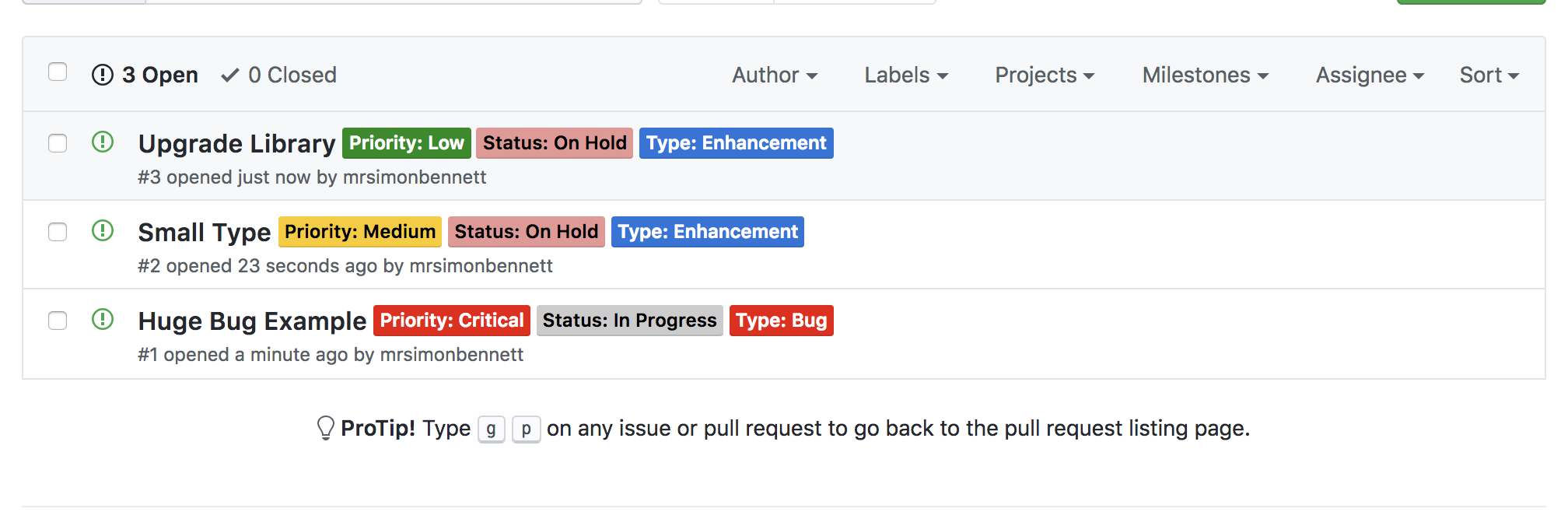
Task: Click open-issue icon beside Upgrade Library
Action: pos(103,142)
